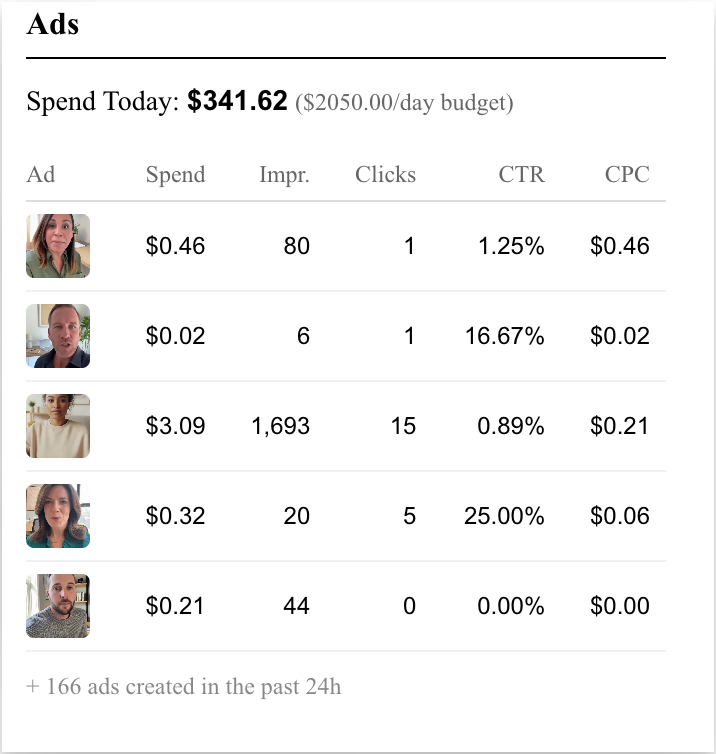Sort by the Clicks column header
Image resolution: width=716 pixels, height=754 pixels.
click(385, 174)
